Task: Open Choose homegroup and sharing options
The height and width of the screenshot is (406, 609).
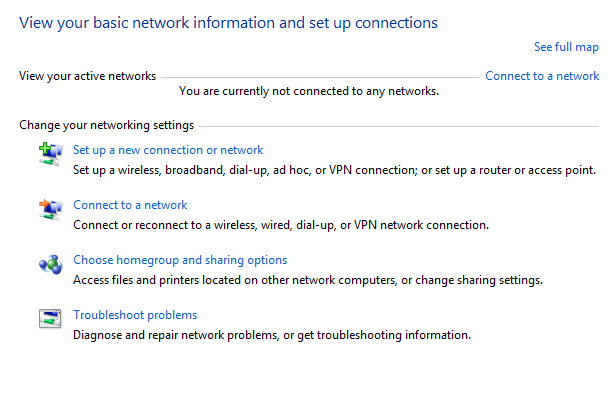Action: pyautogui.click(x=180, y=260)
